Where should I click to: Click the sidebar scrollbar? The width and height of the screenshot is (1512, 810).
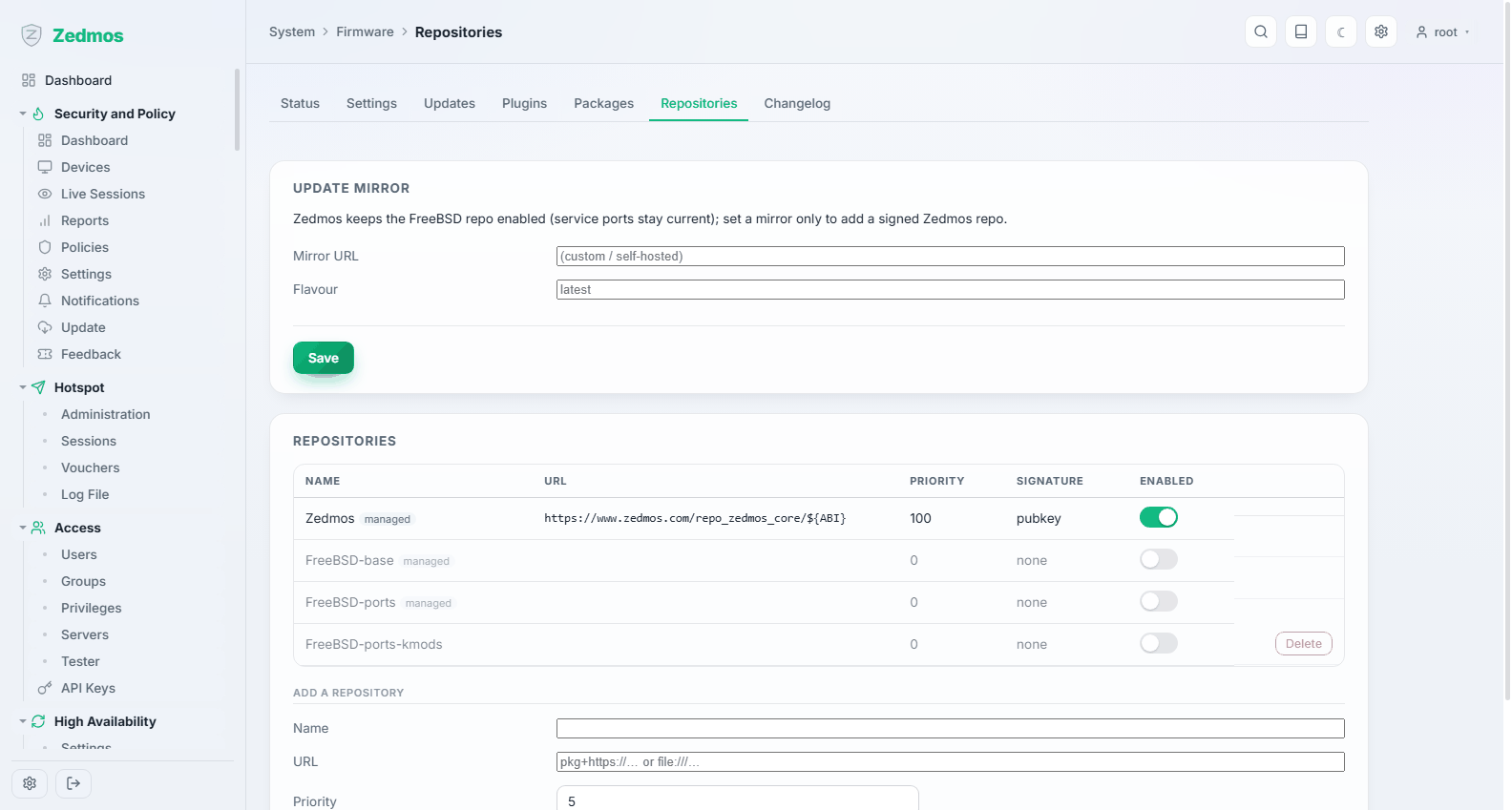[237, 110]
